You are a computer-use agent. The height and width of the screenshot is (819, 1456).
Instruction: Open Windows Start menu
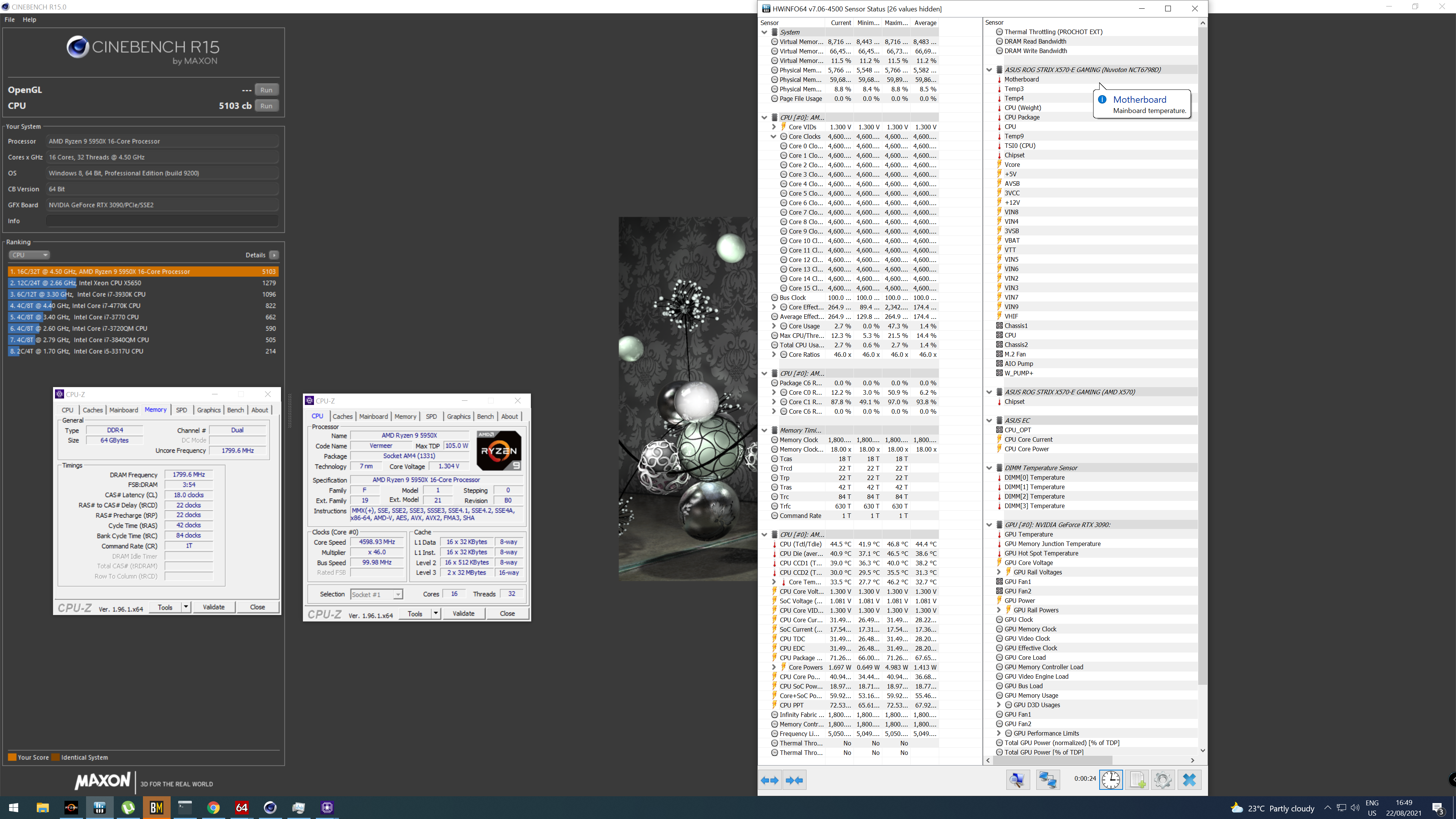coord(14,808)
